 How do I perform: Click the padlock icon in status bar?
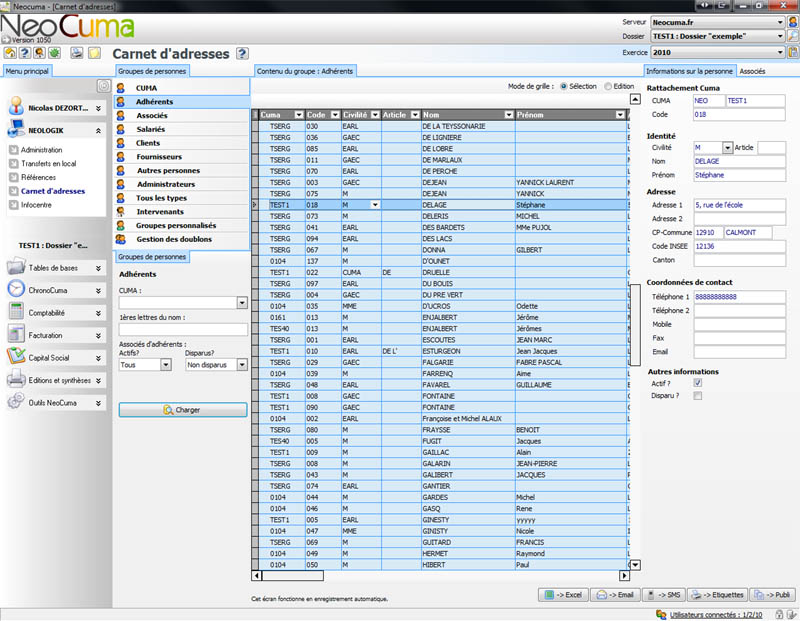[x=779, y=614]
